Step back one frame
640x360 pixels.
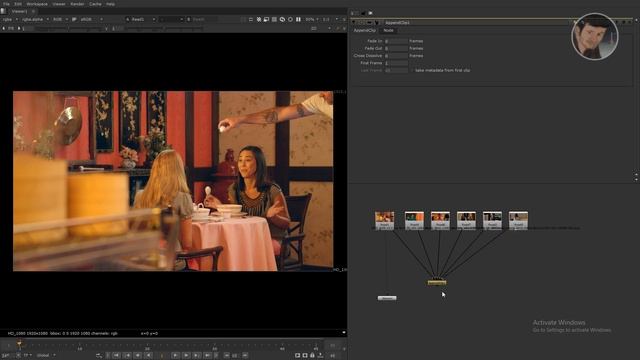138,356
